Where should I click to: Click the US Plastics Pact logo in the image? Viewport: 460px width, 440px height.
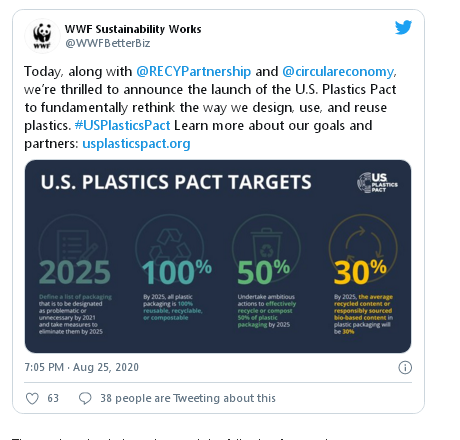[377, 182]
